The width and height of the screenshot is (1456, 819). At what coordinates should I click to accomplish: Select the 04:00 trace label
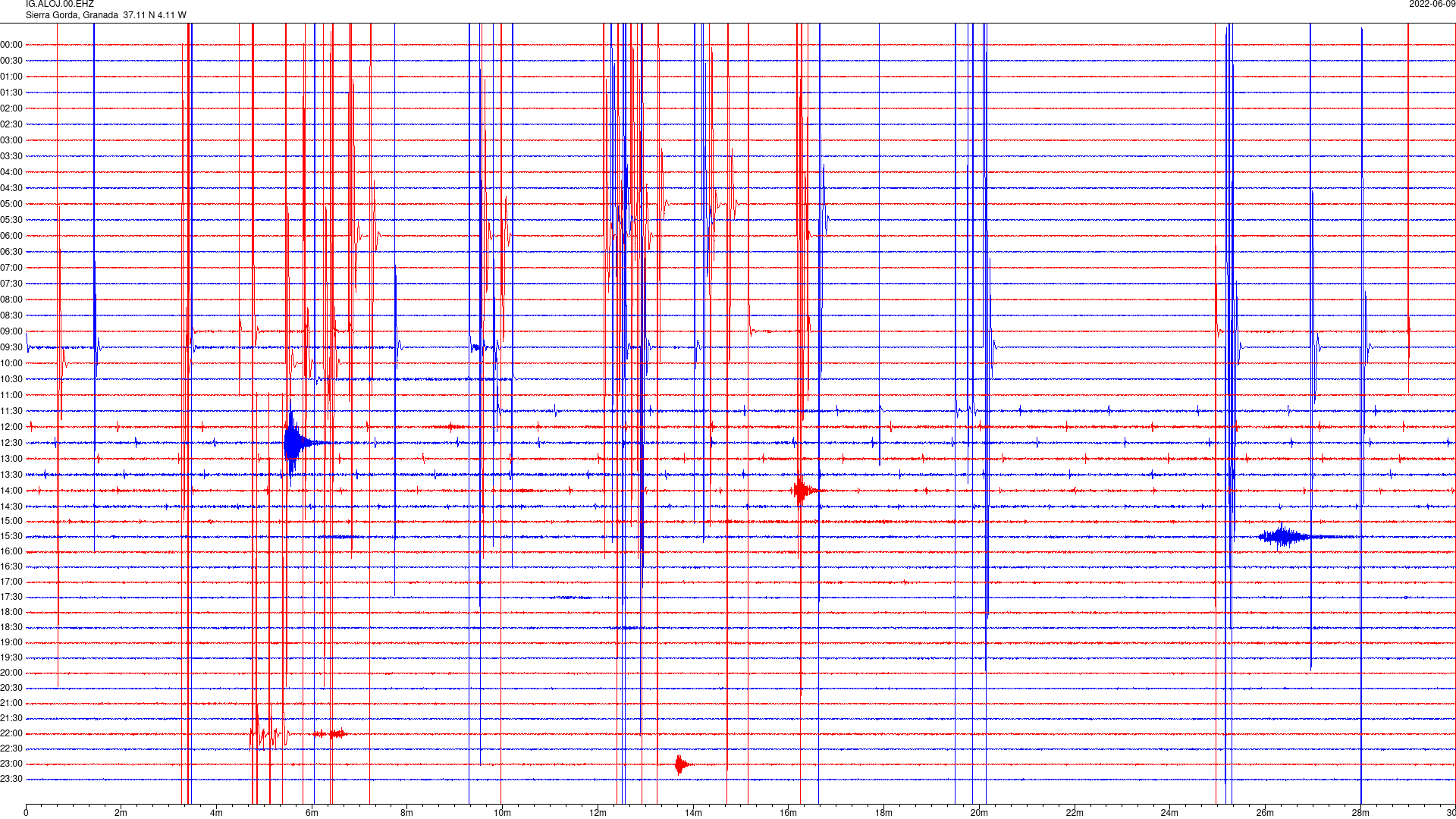11,172
